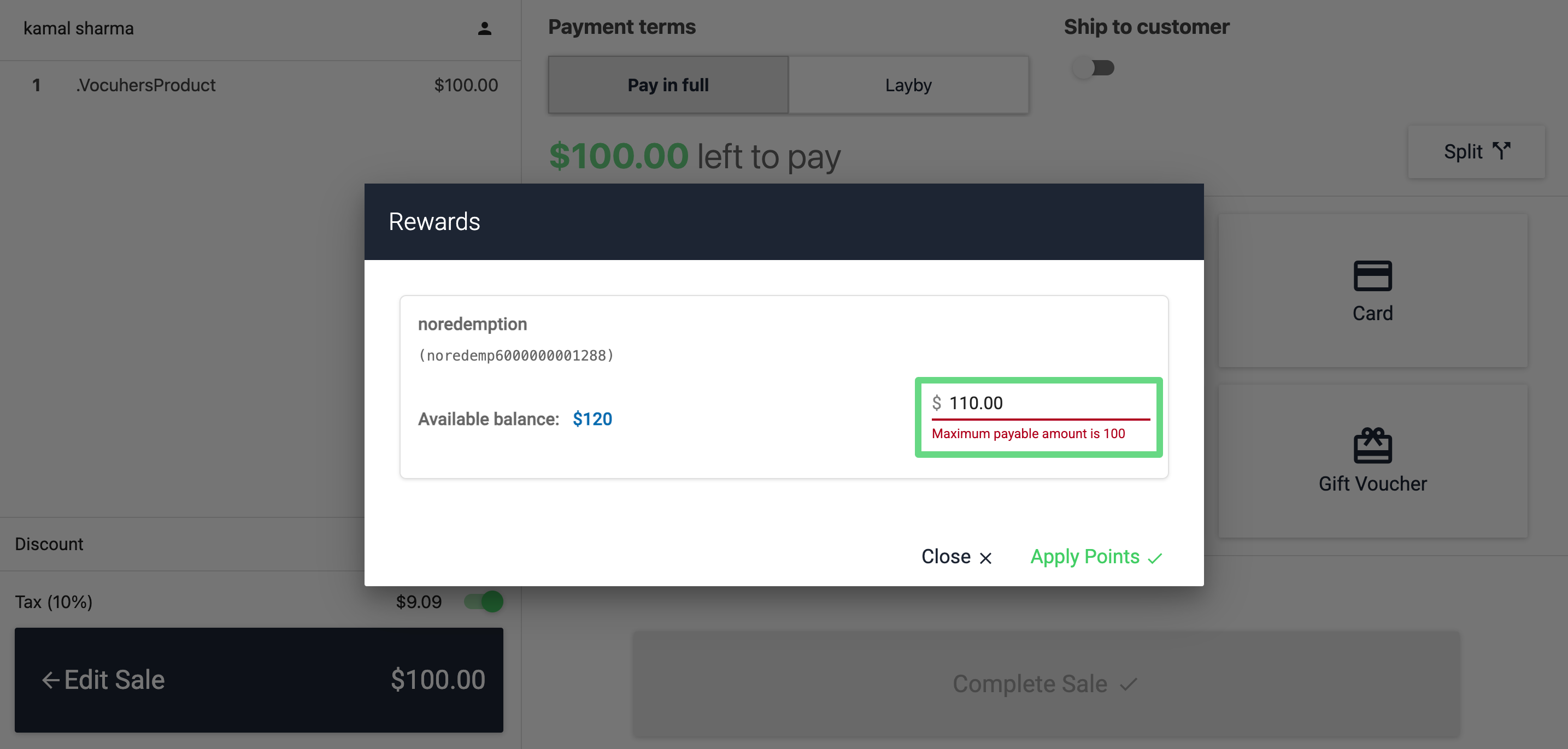This screenshot has height=749, width=1568.
Task: Select the .VocuhersProduct line item
Action: [146, 85]
